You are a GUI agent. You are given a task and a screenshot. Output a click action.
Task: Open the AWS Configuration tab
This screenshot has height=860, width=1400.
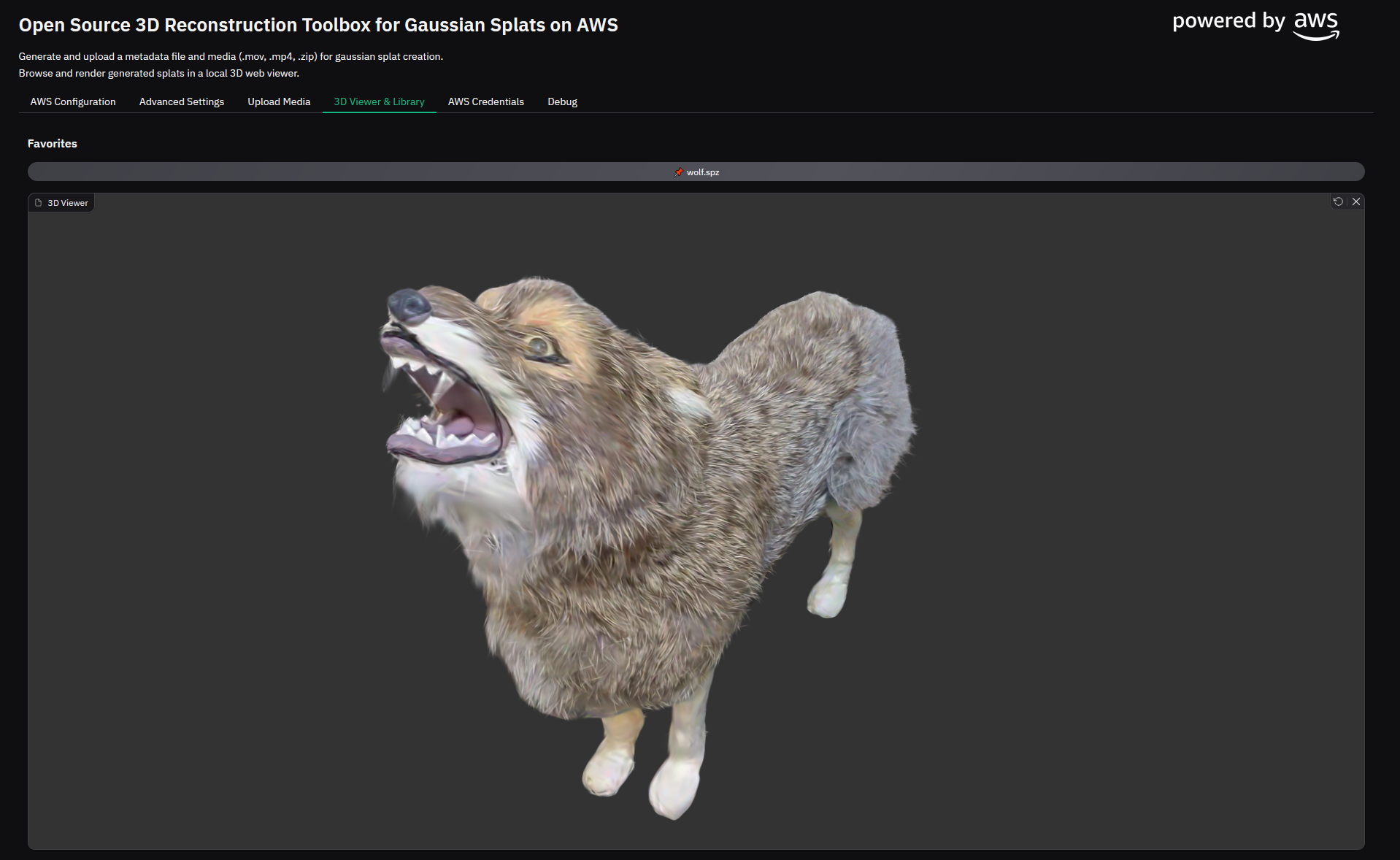coord(73,101)
